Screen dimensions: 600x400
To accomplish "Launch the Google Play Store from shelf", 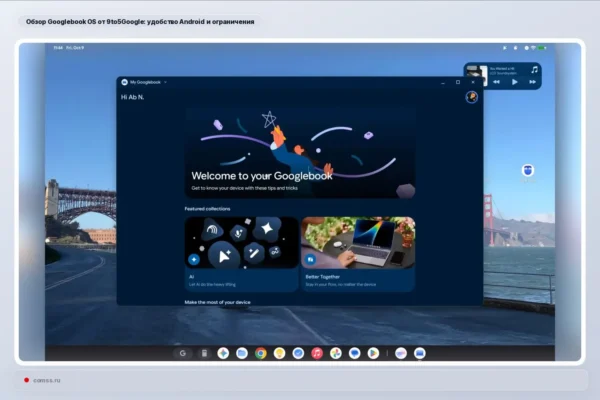I will pos(373,353).
